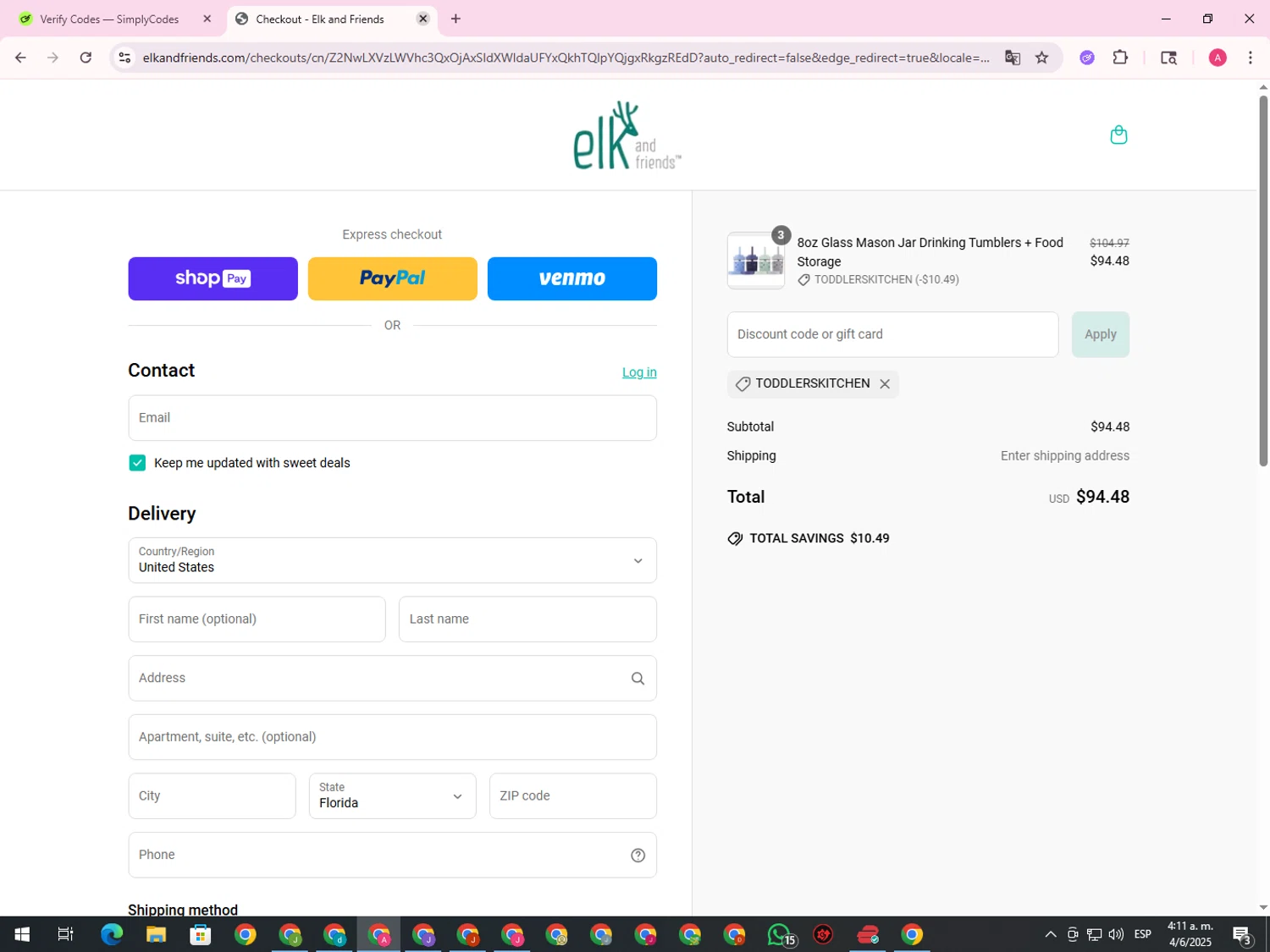Open the Chrome three-dot menu
Viewport: 1270px width, 952px height.
[x=1251, y=58]
